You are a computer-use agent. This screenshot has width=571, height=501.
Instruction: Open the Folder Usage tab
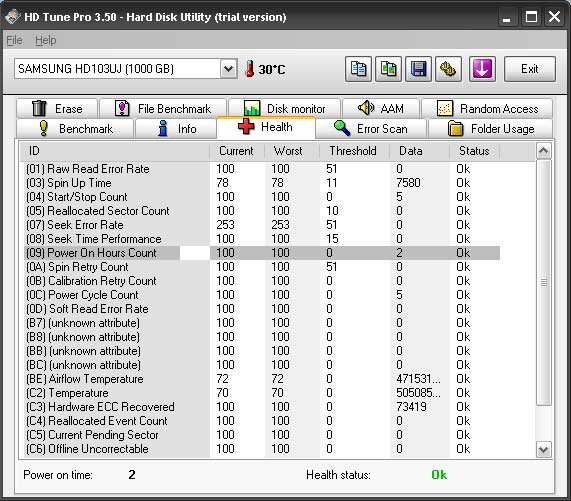(x=491, y=129)
